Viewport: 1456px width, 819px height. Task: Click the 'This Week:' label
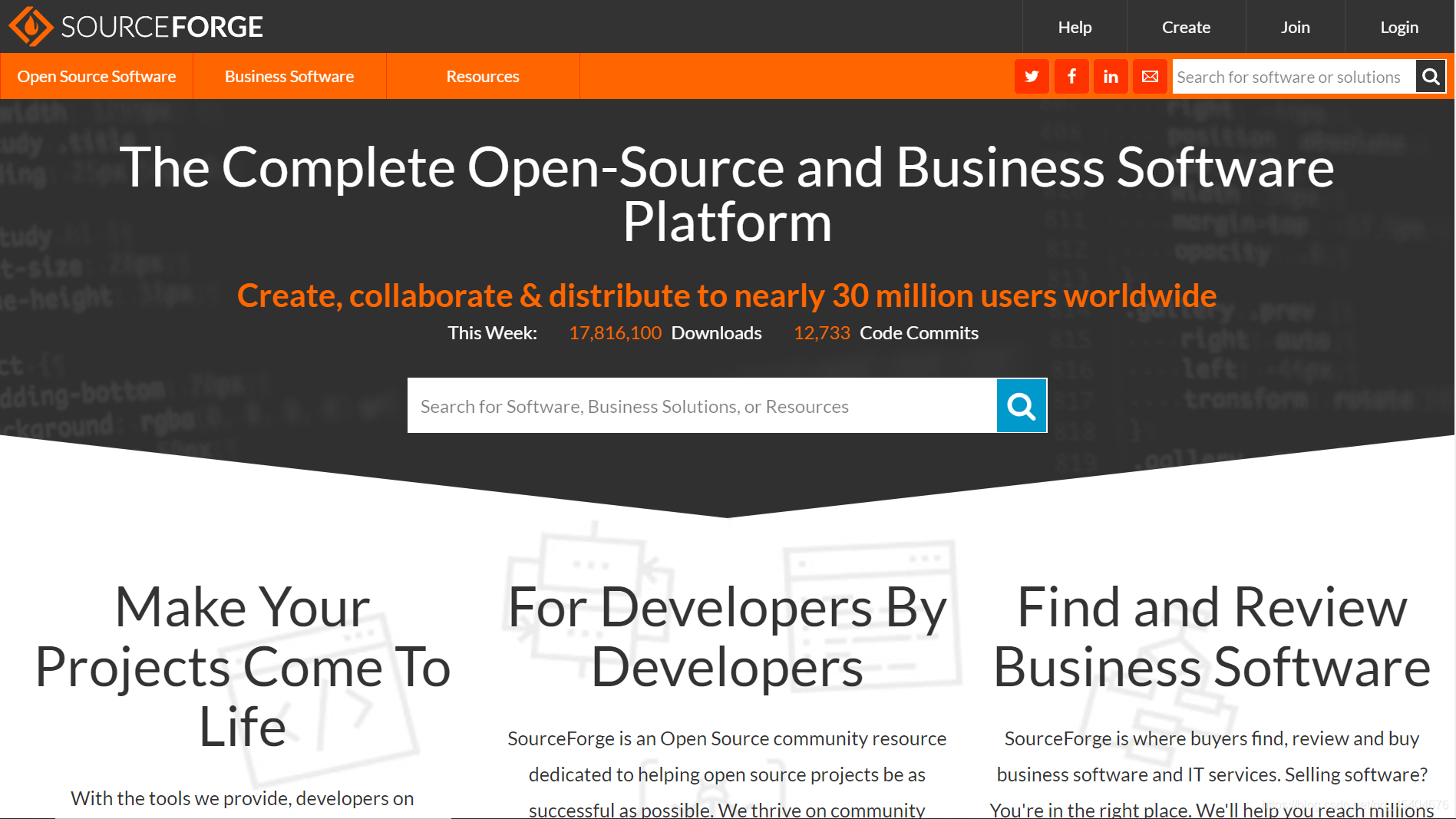coord(493,333)
